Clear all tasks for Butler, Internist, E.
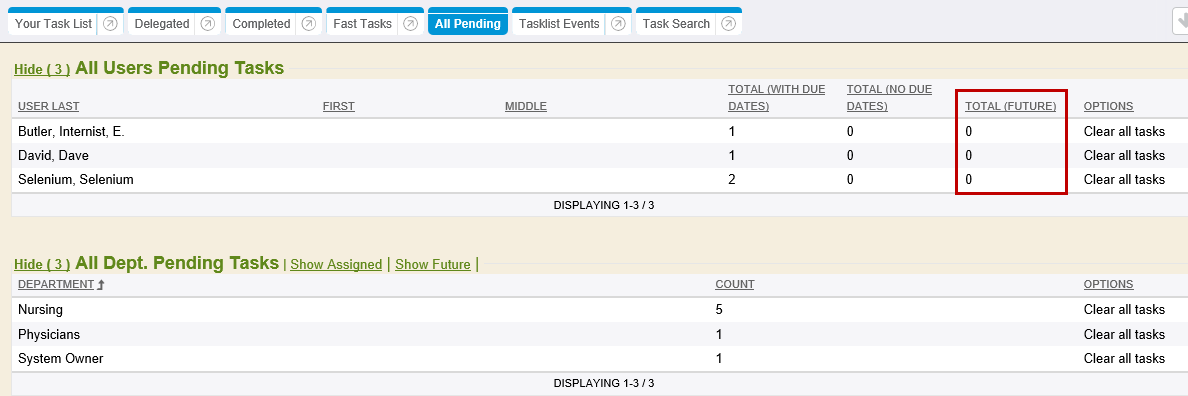1188x396 pixels. 1124,131
